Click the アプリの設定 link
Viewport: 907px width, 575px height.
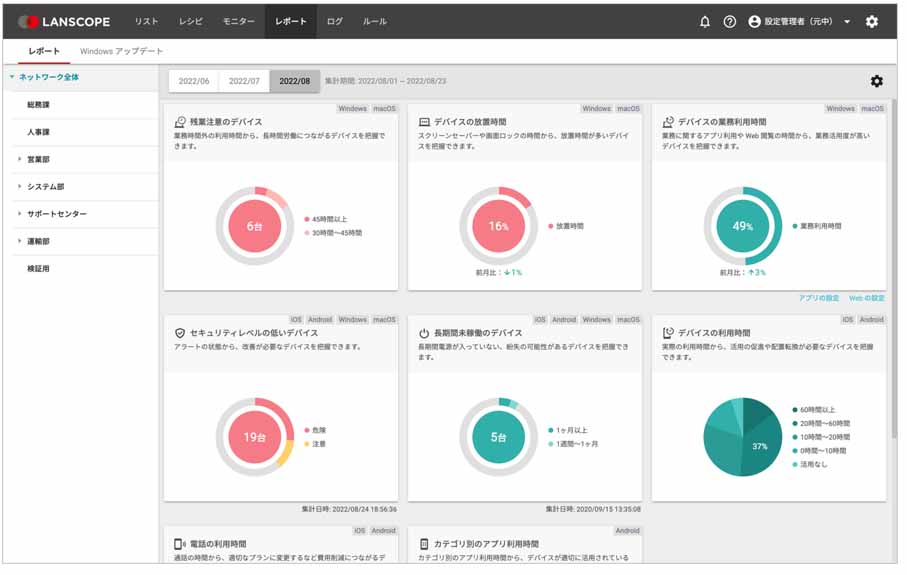(x=819, y=298)
